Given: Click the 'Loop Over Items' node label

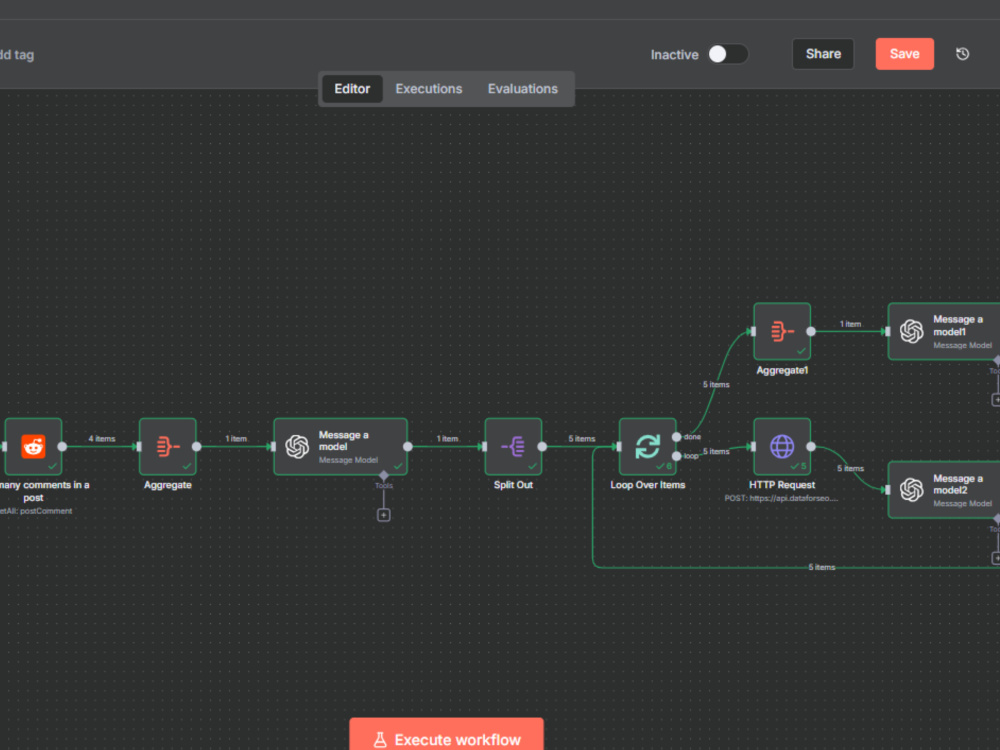Looking at the screenshot, I should coord(647,485).
